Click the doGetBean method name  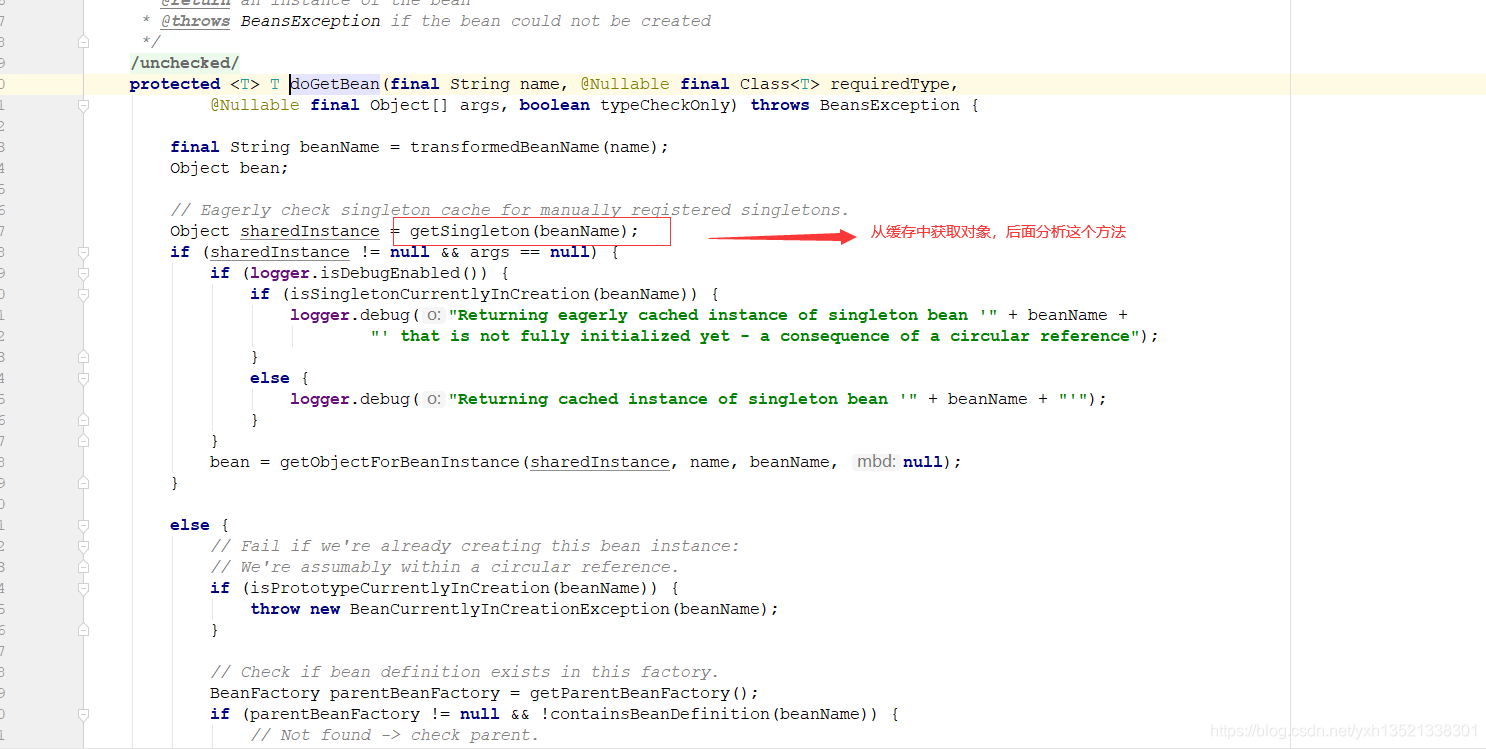(335, 84)
